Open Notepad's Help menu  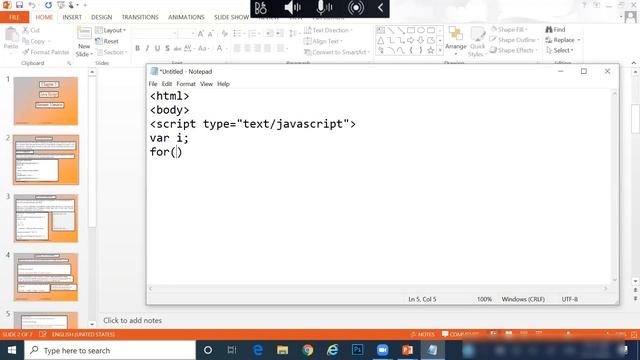(223, 84)
